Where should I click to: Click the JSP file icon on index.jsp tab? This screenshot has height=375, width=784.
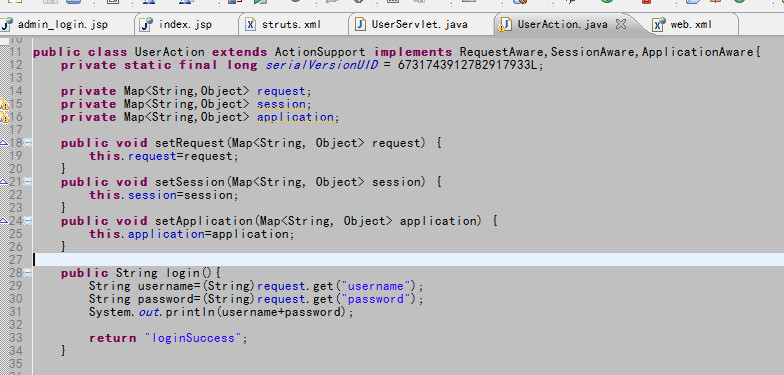pyautogui.click(x=146, y=24)
